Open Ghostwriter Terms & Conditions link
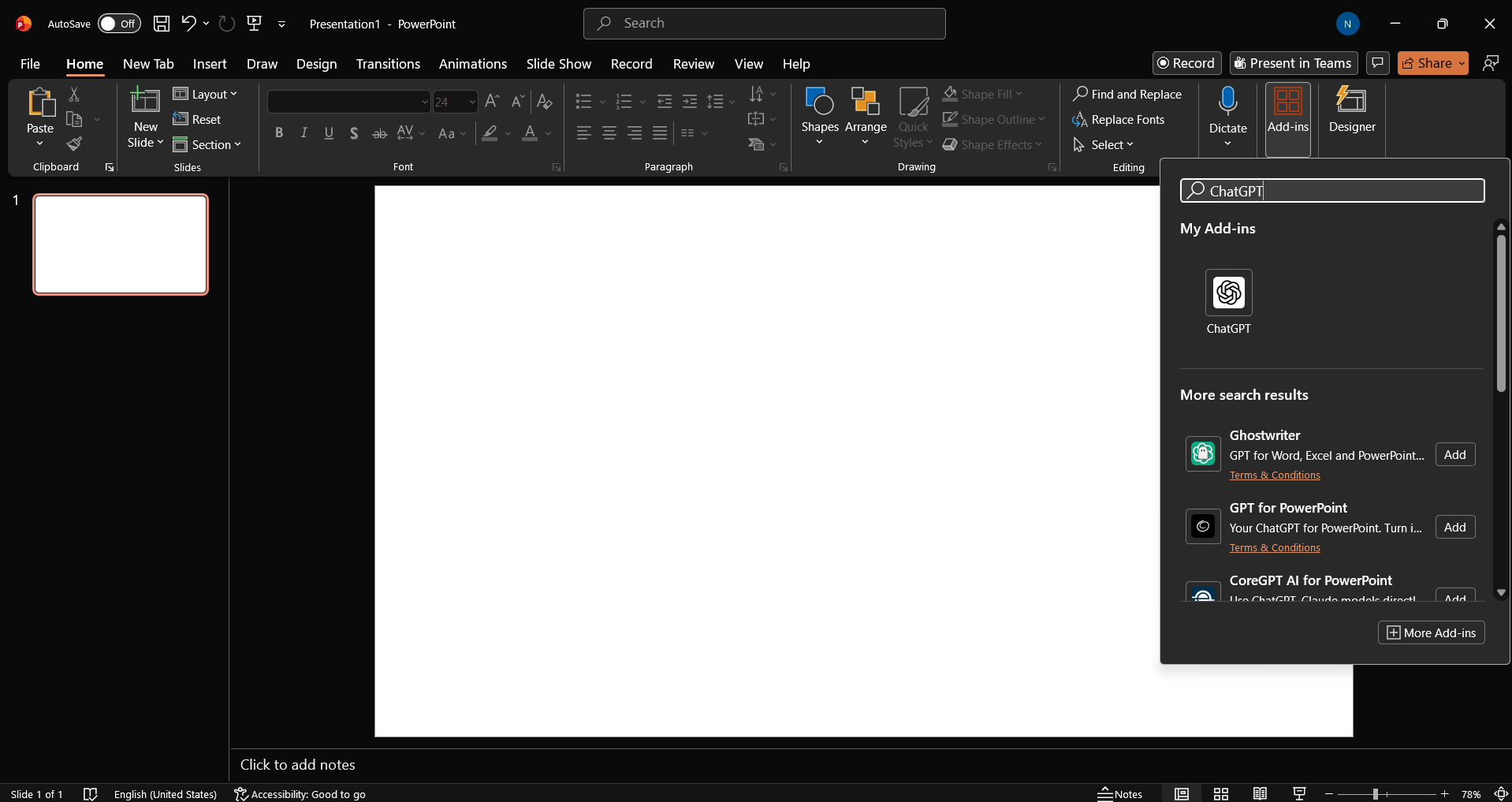This screenshot has width=1512, height=802. pyautogui.click(x=1274, y=475)
